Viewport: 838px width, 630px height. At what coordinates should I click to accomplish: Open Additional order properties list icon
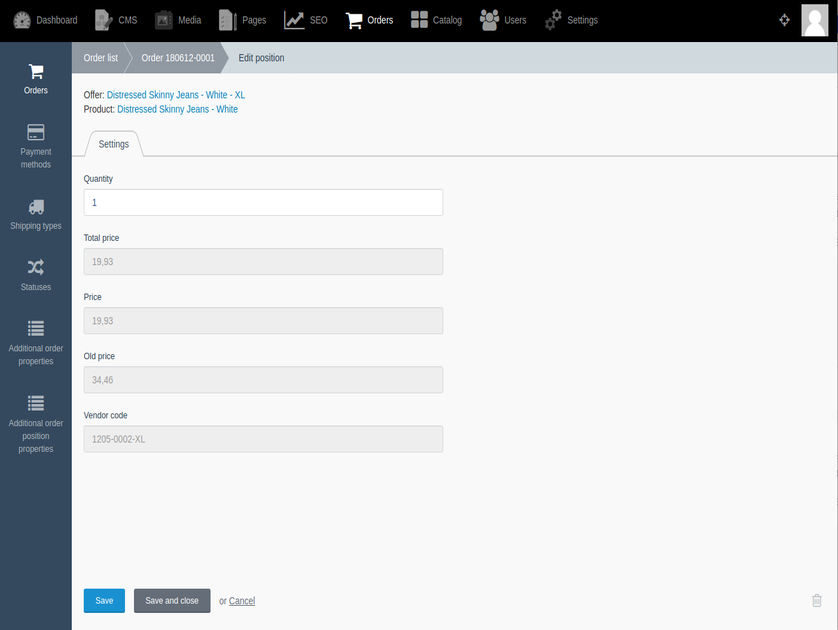36,328
